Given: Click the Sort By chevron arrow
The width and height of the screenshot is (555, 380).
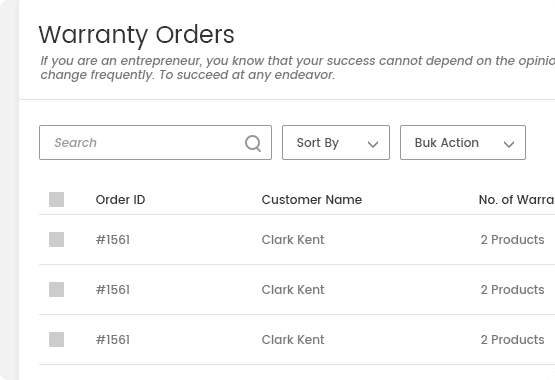Looking at the screenshot, I should click(x=373, y=144).
